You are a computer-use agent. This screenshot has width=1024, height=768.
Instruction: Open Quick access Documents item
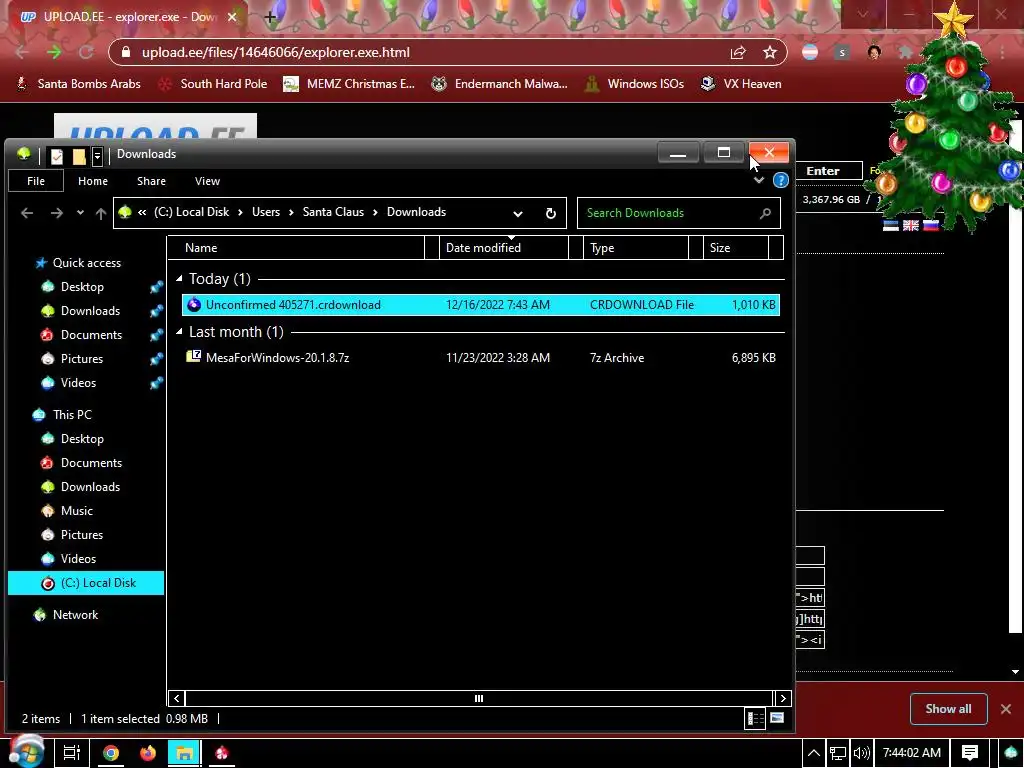point(91,335)
